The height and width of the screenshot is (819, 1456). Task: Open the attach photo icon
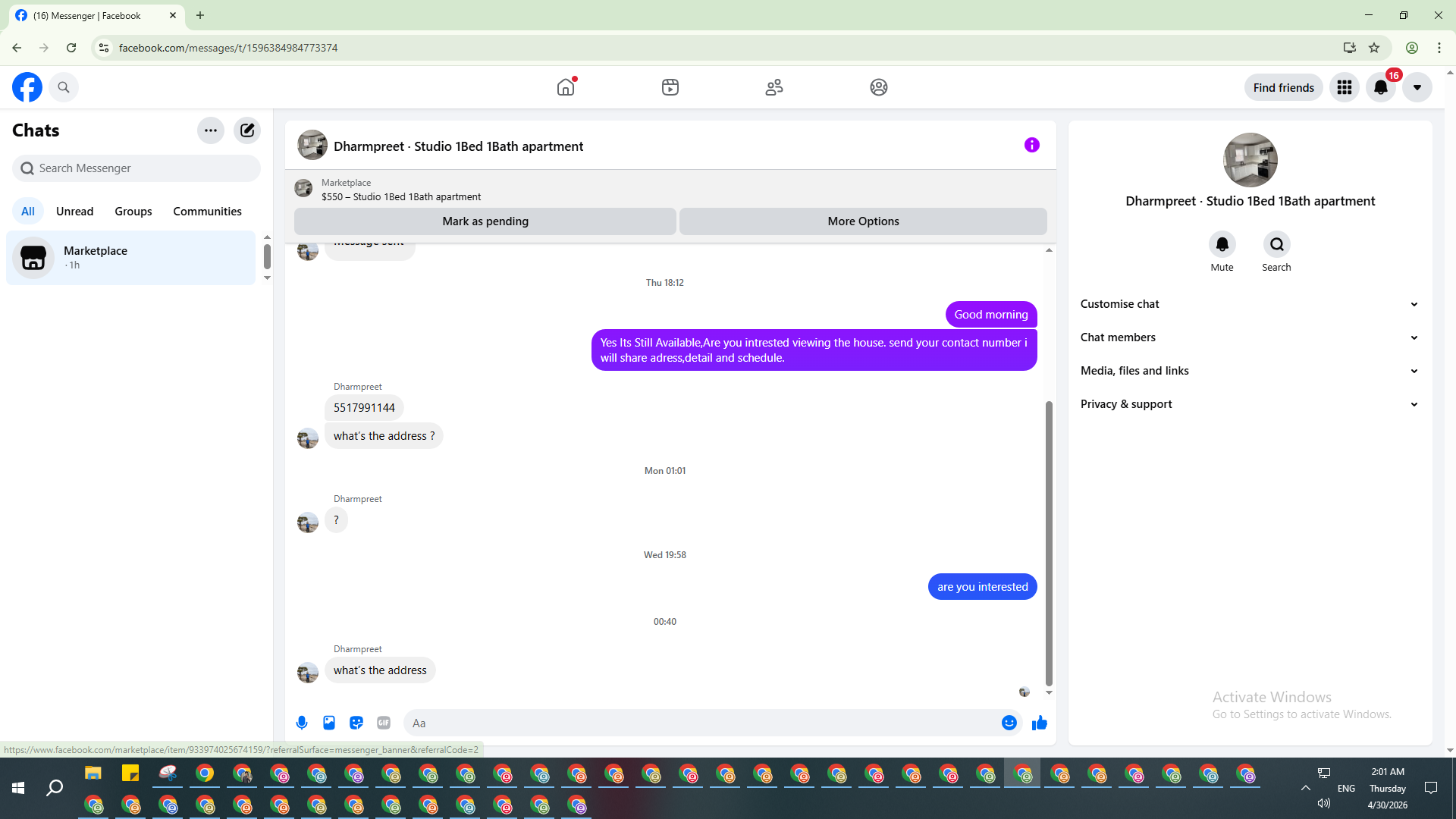329,723
